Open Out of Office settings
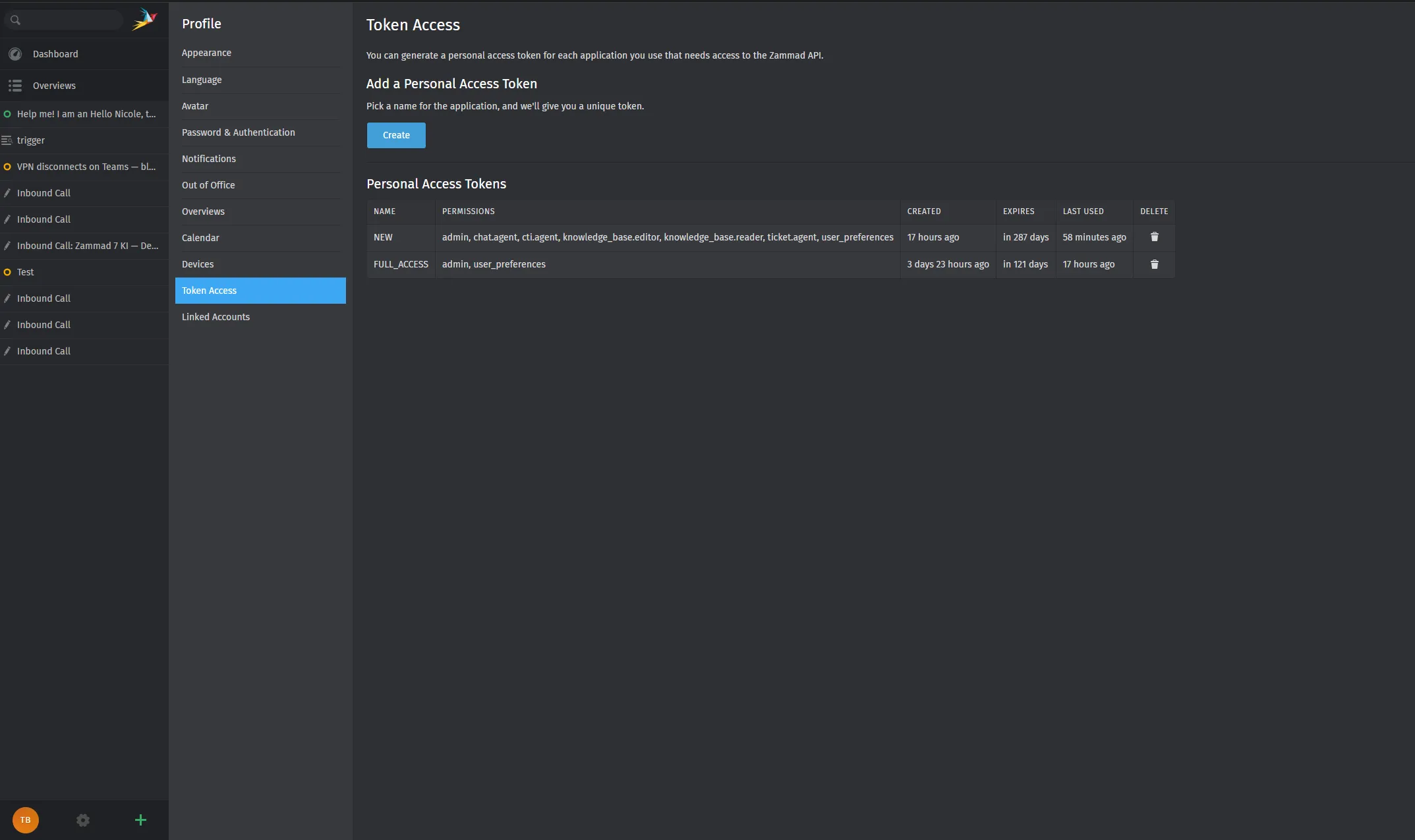The image size is (1415, 840). [x=260, y=185]
